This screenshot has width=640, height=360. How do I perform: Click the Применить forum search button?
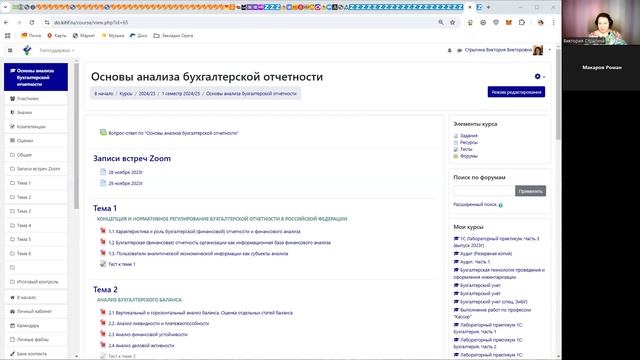[530, 191]
